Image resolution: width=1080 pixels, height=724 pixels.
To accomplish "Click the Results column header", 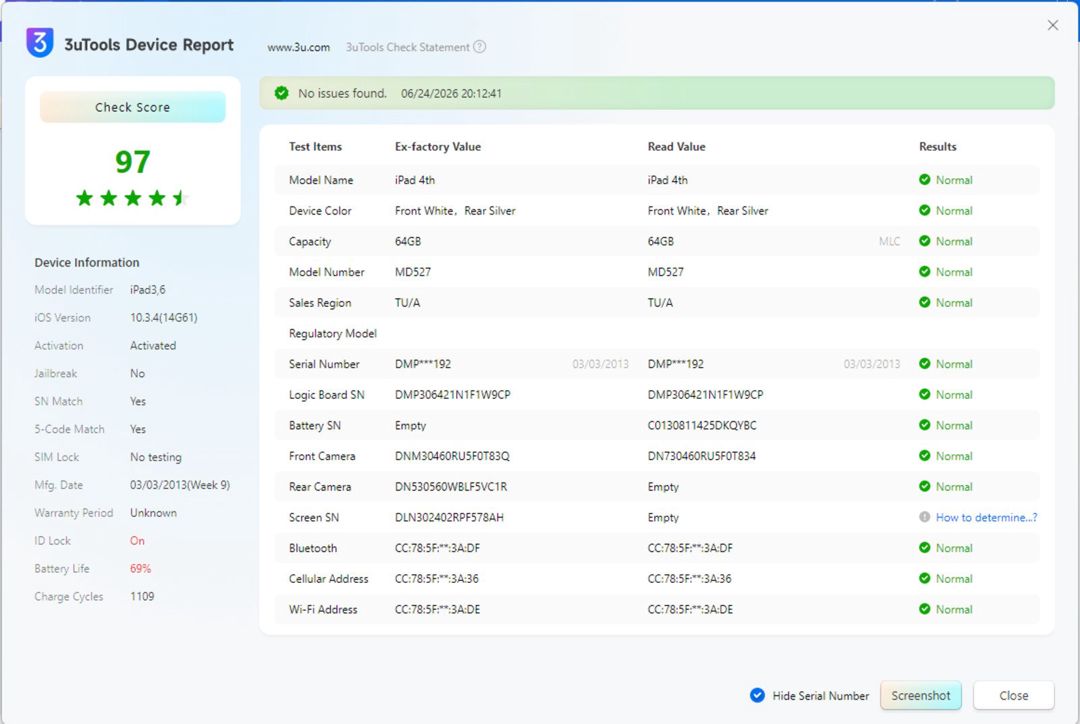I will tap(937, 147).
